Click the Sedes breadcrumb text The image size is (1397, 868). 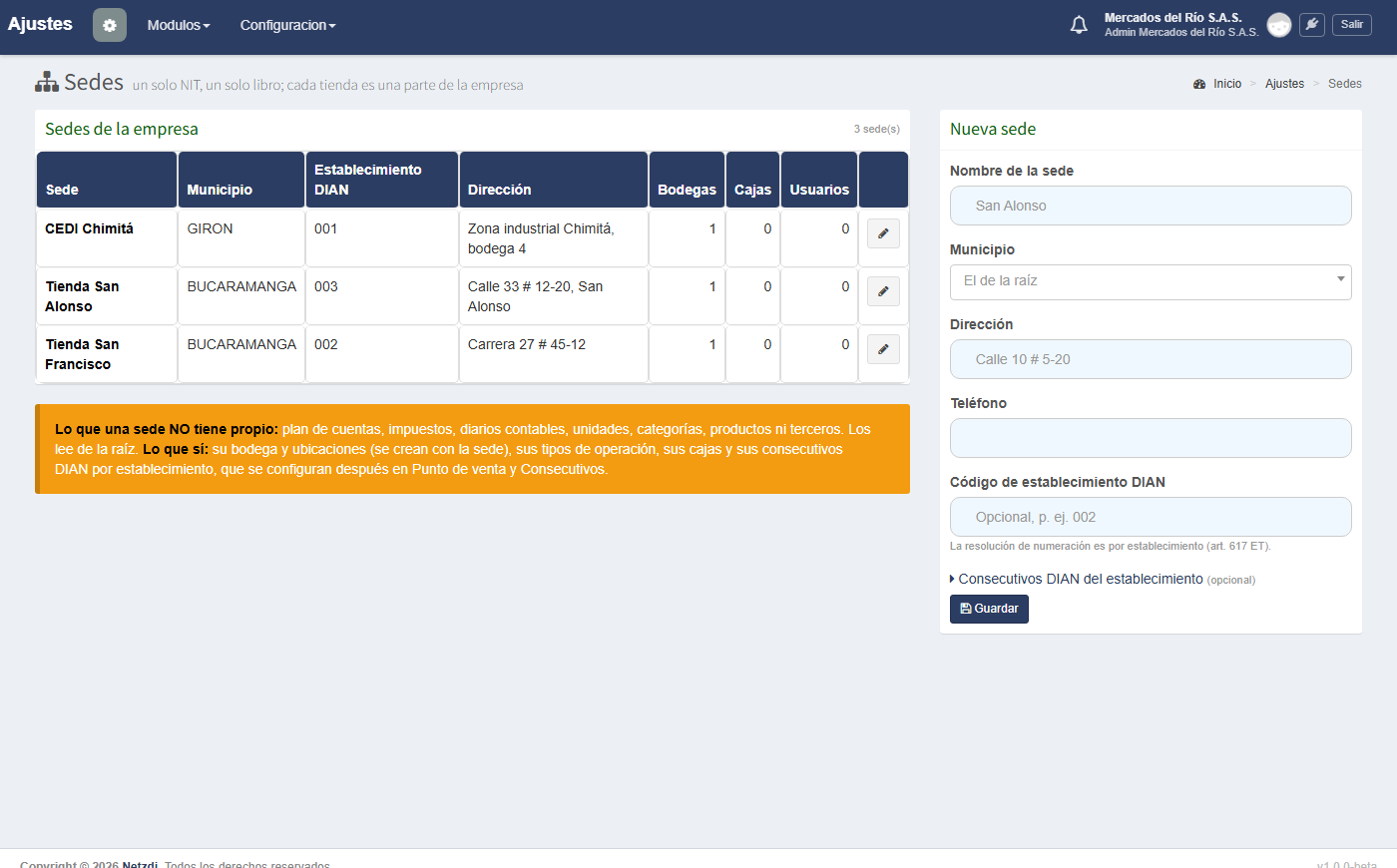(1344, 84)
